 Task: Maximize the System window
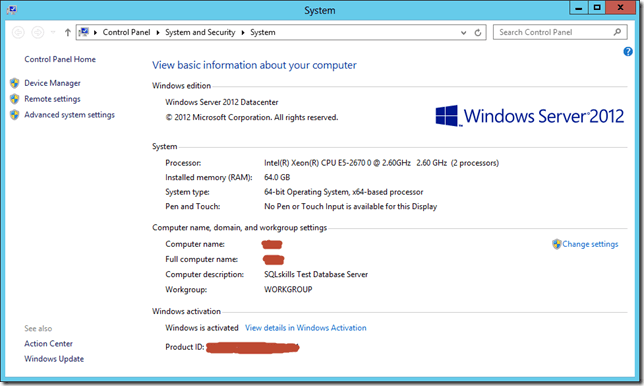point(597,8)
